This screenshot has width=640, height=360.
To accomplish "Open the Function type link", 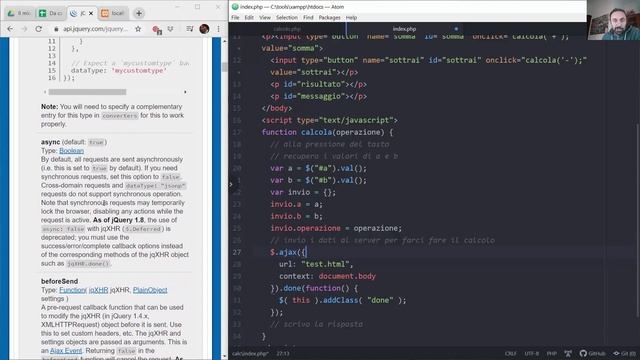I will (x=73, y=290).
